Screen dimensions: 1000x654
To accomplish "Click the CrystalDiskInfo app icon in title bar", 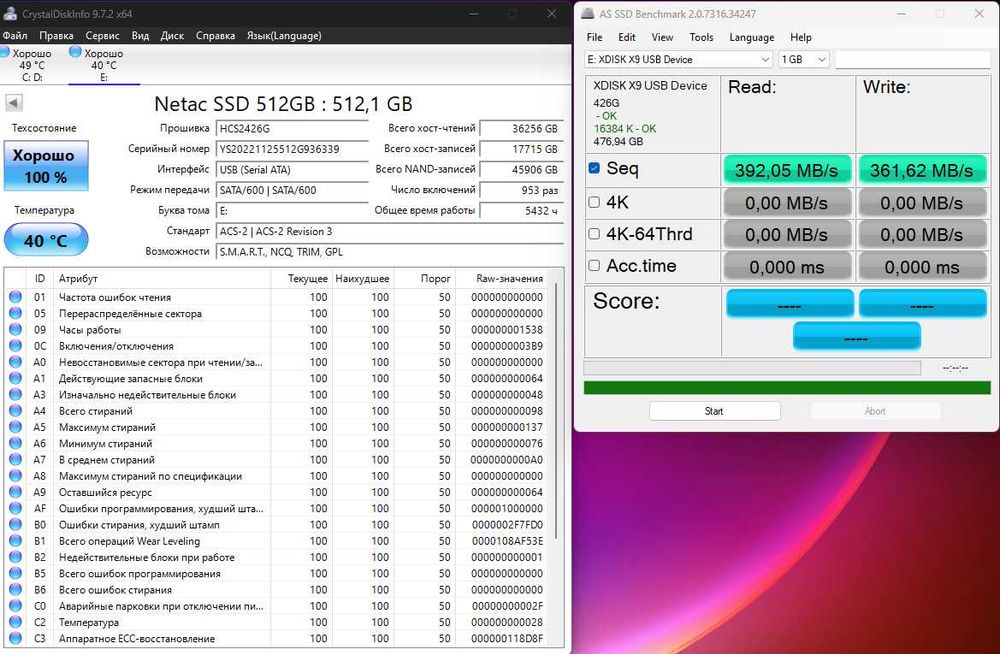I will coord(10,13).
